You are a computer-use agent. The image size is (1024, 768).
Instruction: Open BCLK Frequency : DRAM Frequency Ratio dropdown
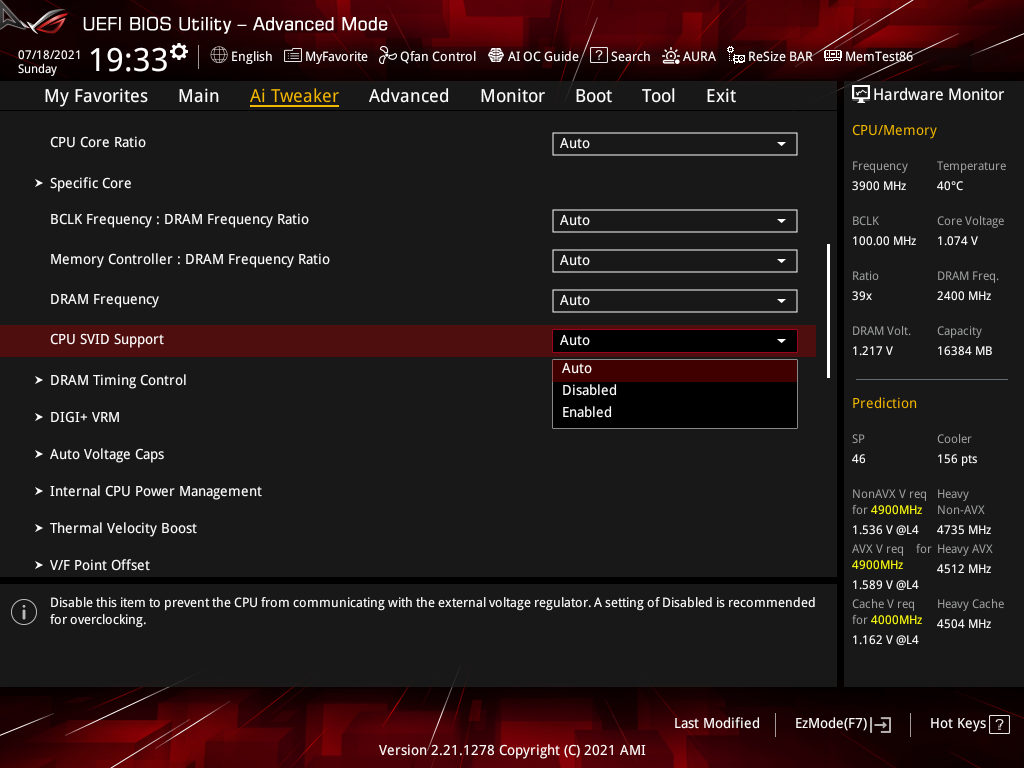[x=674, y=220]
